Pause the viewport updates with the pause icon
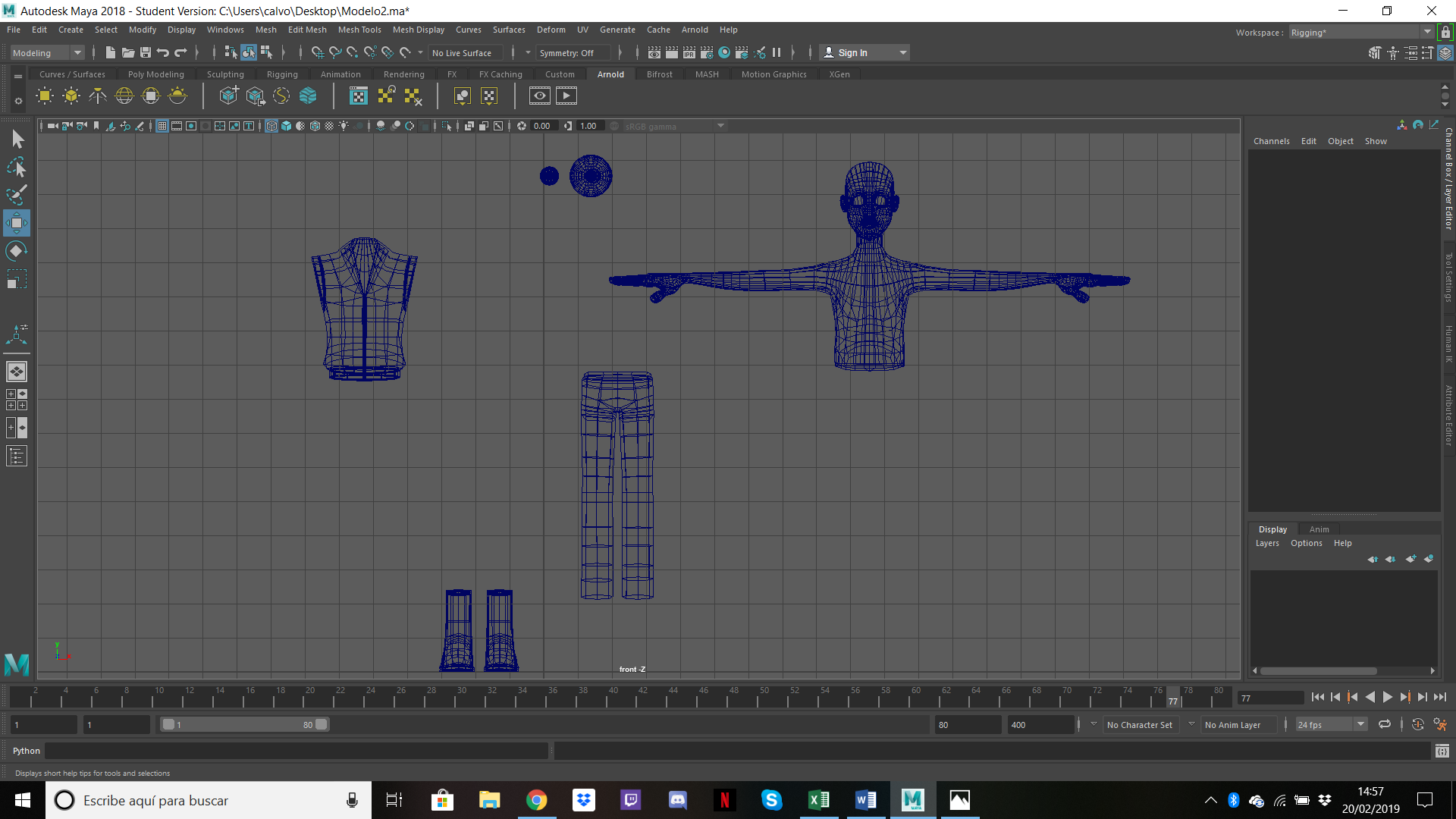Image resolution: width=1456 pixels, height=819 pixels. (777, 52)
